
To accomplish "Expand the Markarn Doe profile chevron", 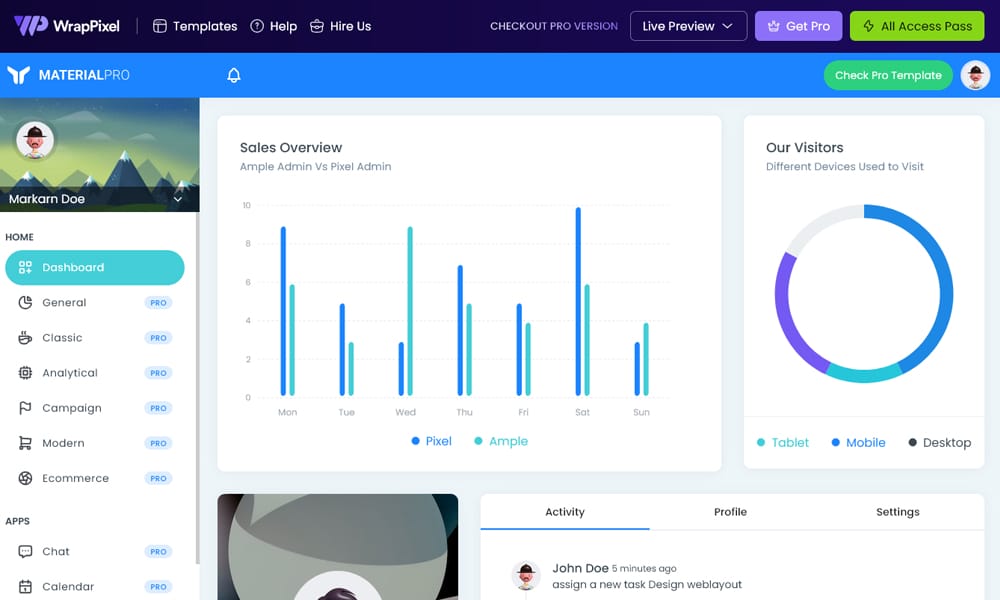I will tap(178, 199).
